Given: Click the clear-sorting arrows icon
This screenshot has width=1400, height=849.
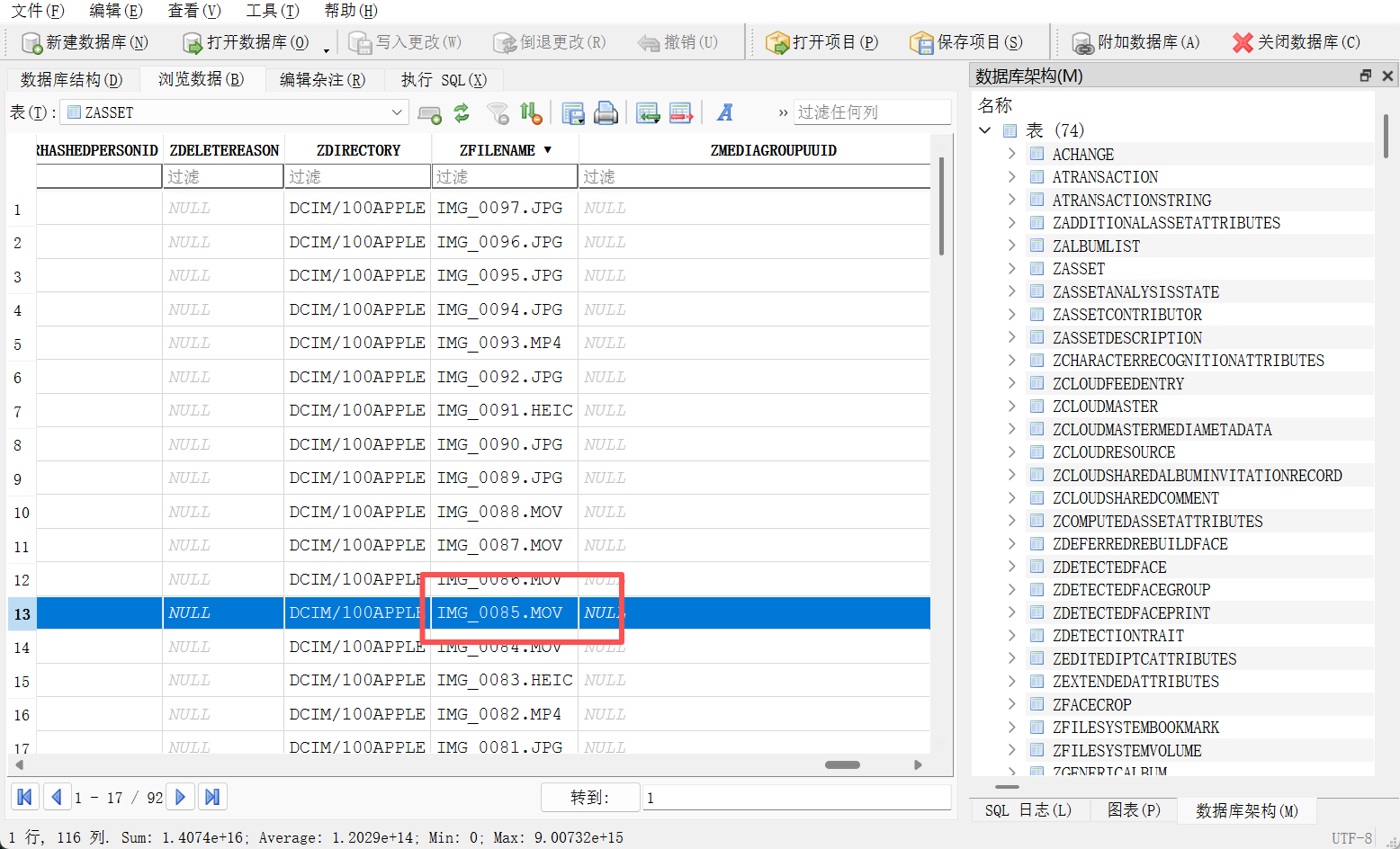Looking at the screenshot, I should (531, 113).
